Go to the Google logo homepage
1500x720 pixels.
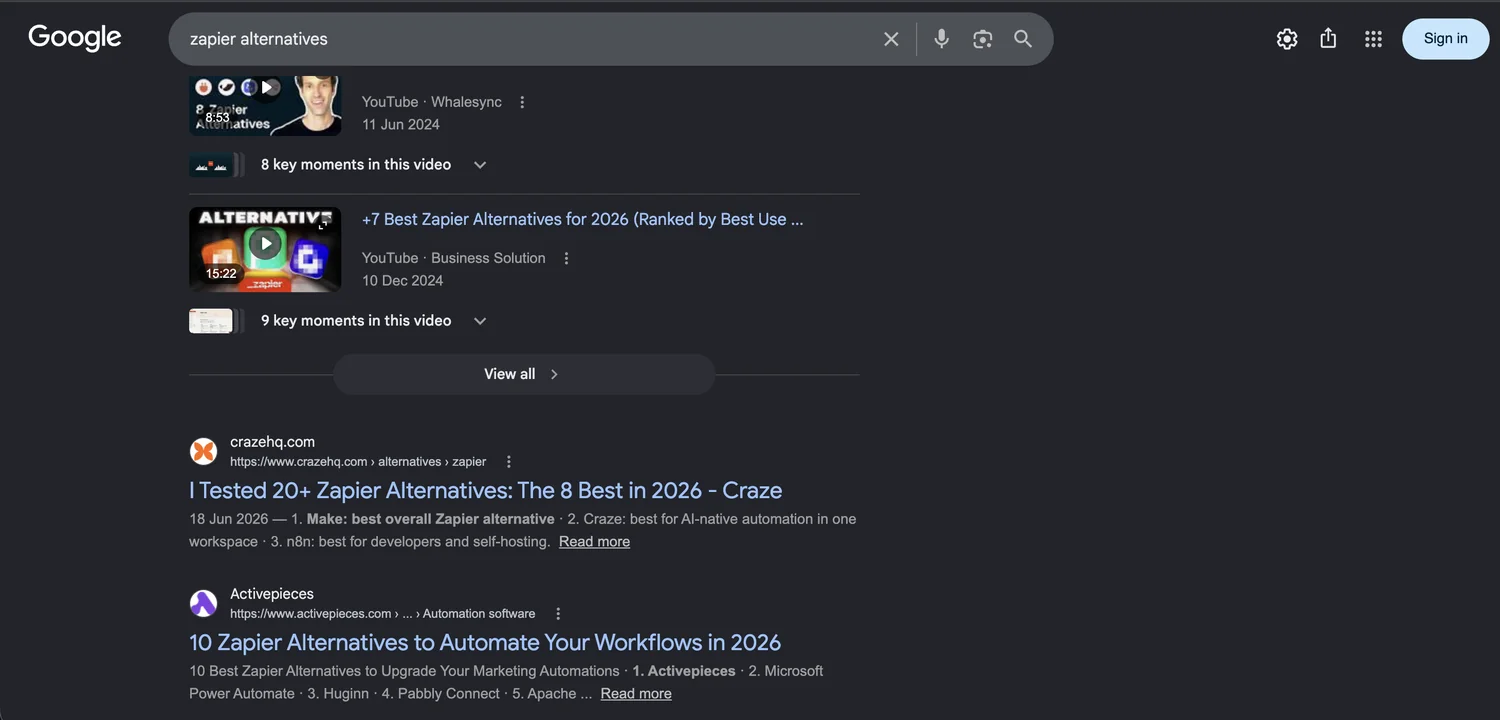coord(75,38)
